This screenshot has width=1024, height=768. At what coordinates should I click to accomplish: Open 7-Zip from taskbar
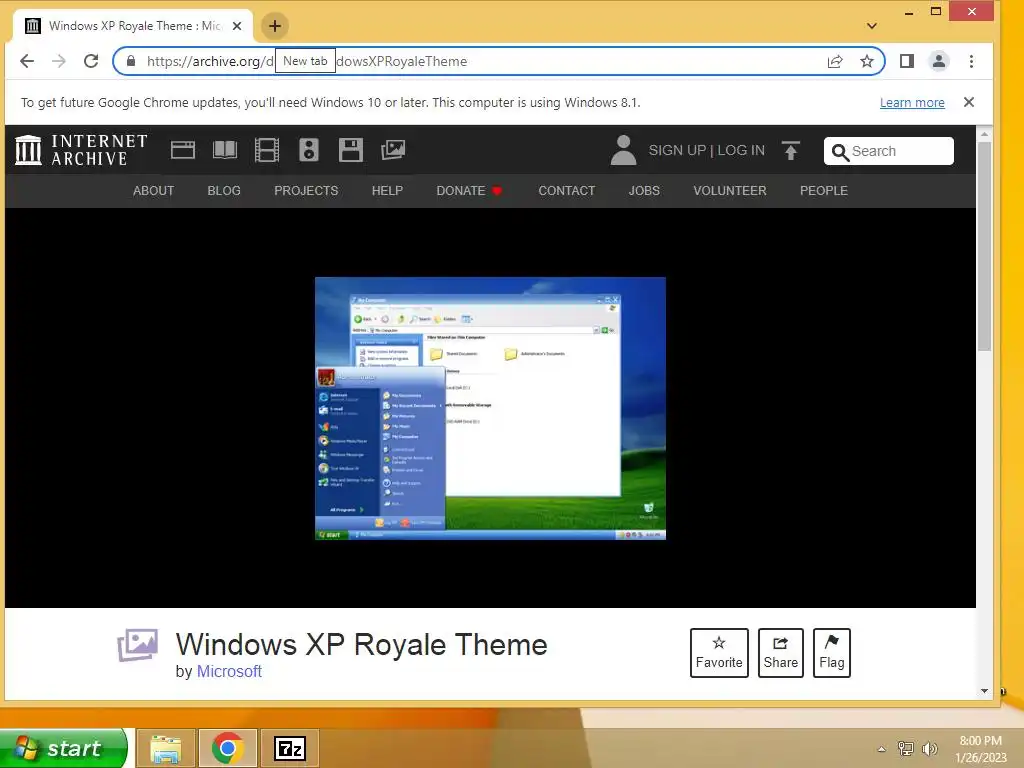[x=290, y=748]
